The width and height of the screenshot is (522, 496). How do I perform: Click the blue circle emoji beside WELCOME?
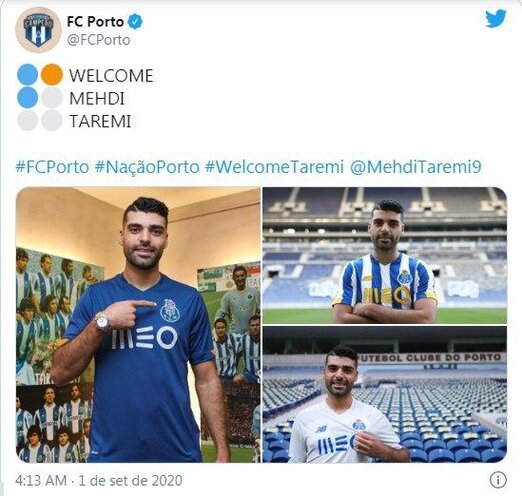[27, 75]
